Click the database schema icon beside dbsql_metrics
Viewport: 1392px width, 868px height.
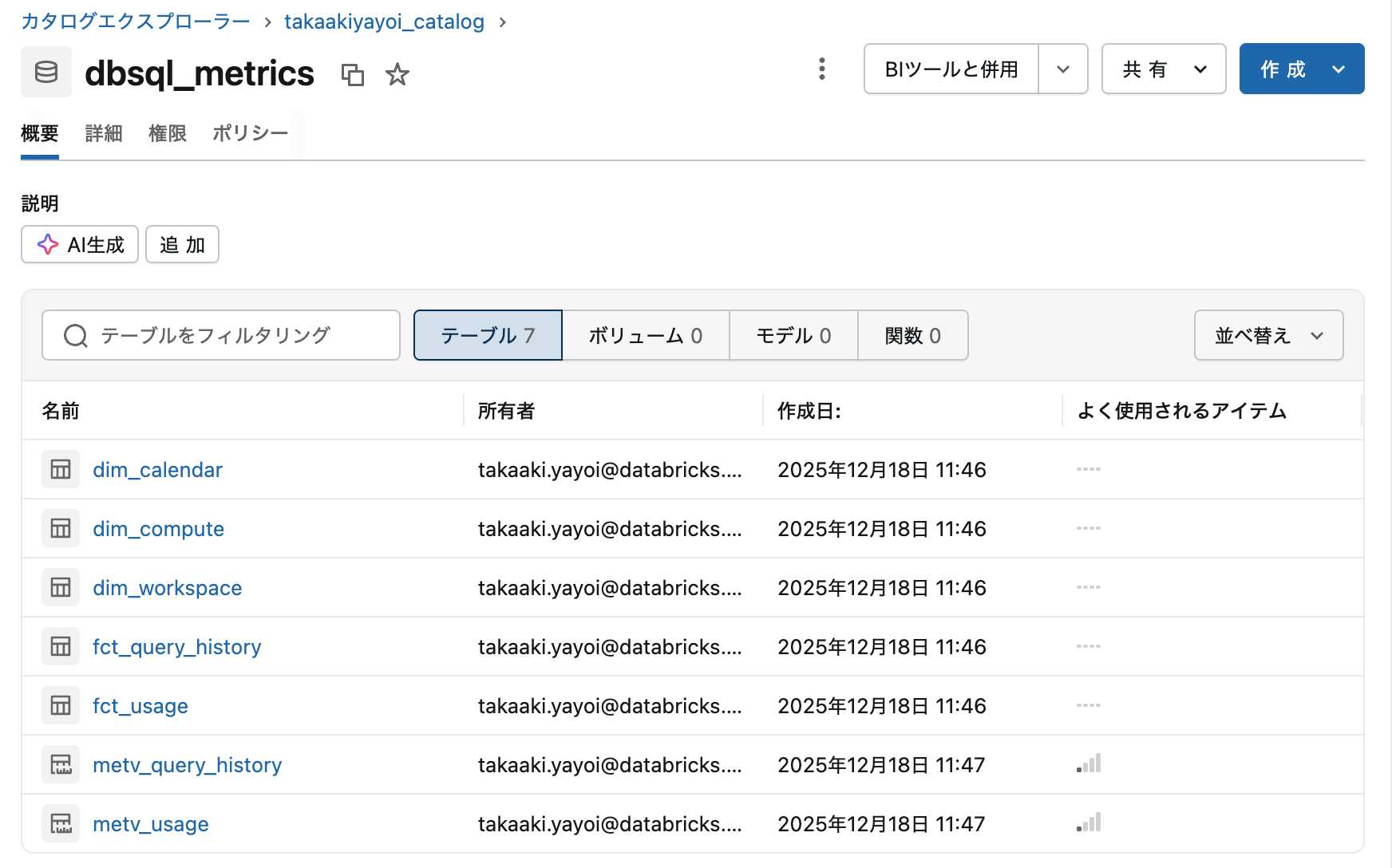point(45,72)
